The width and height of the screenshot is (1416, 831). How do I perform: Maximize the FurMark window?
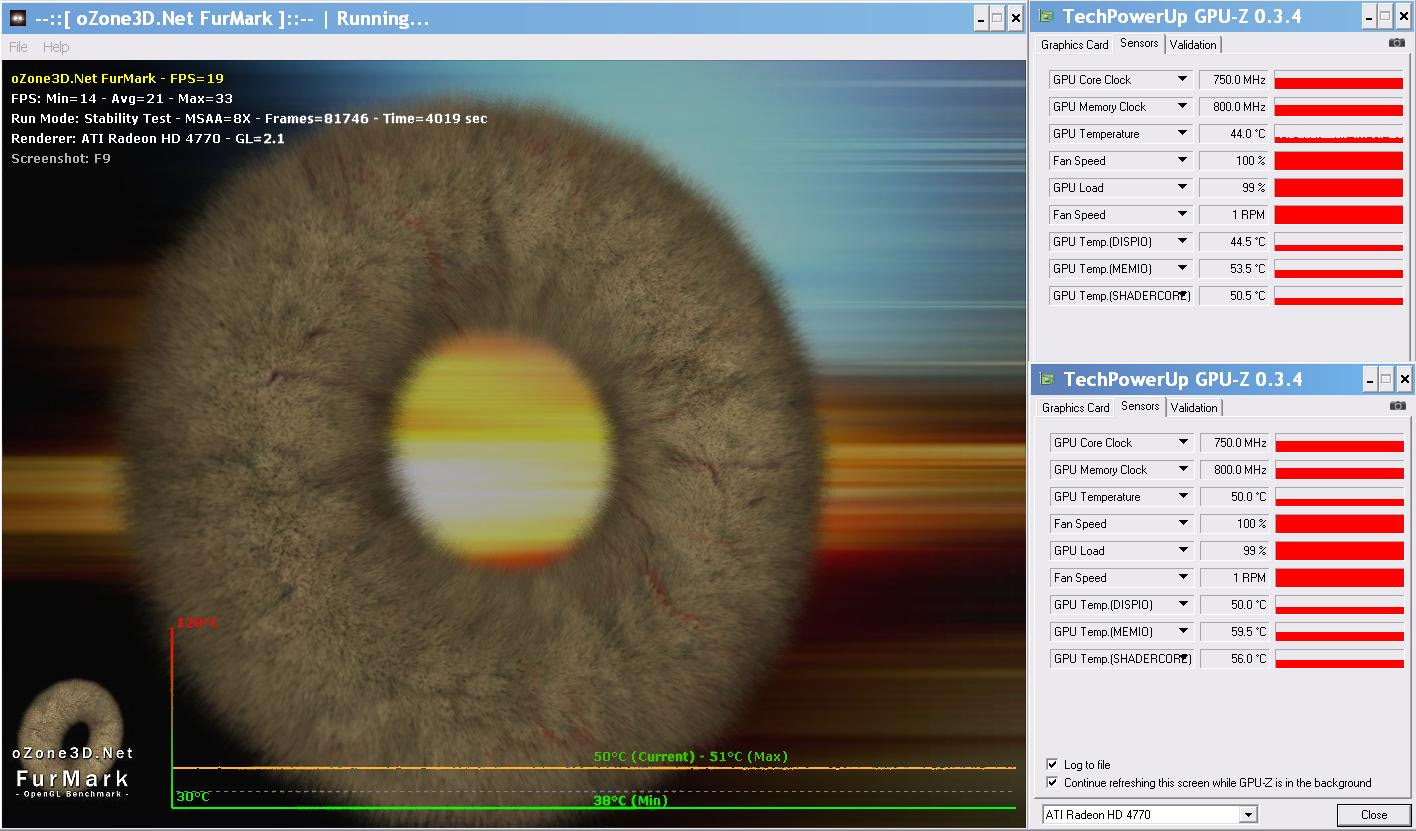coord(997,18)
